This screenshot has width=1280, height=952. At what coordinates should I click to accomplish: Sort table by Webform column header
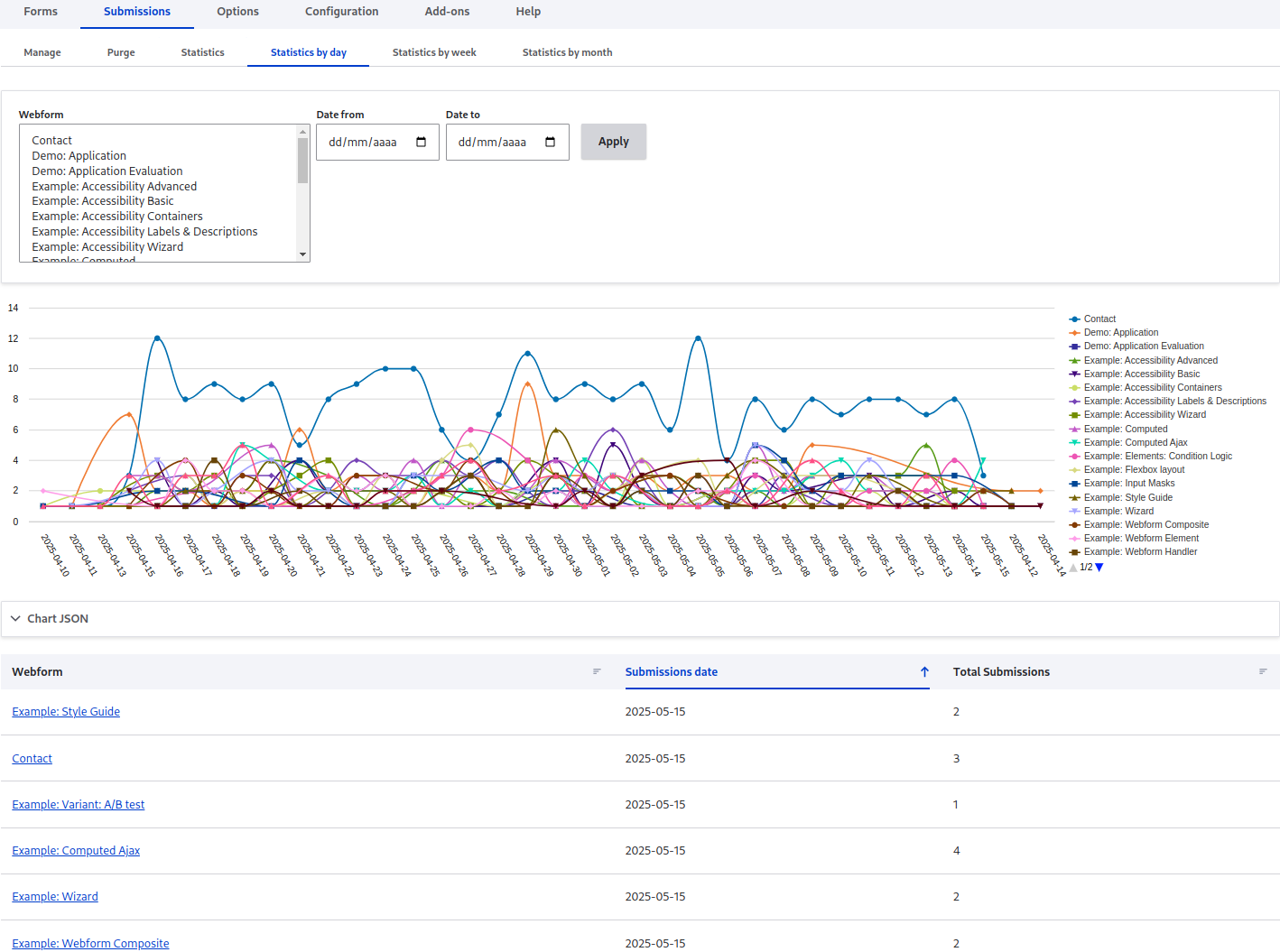point(37,672)
